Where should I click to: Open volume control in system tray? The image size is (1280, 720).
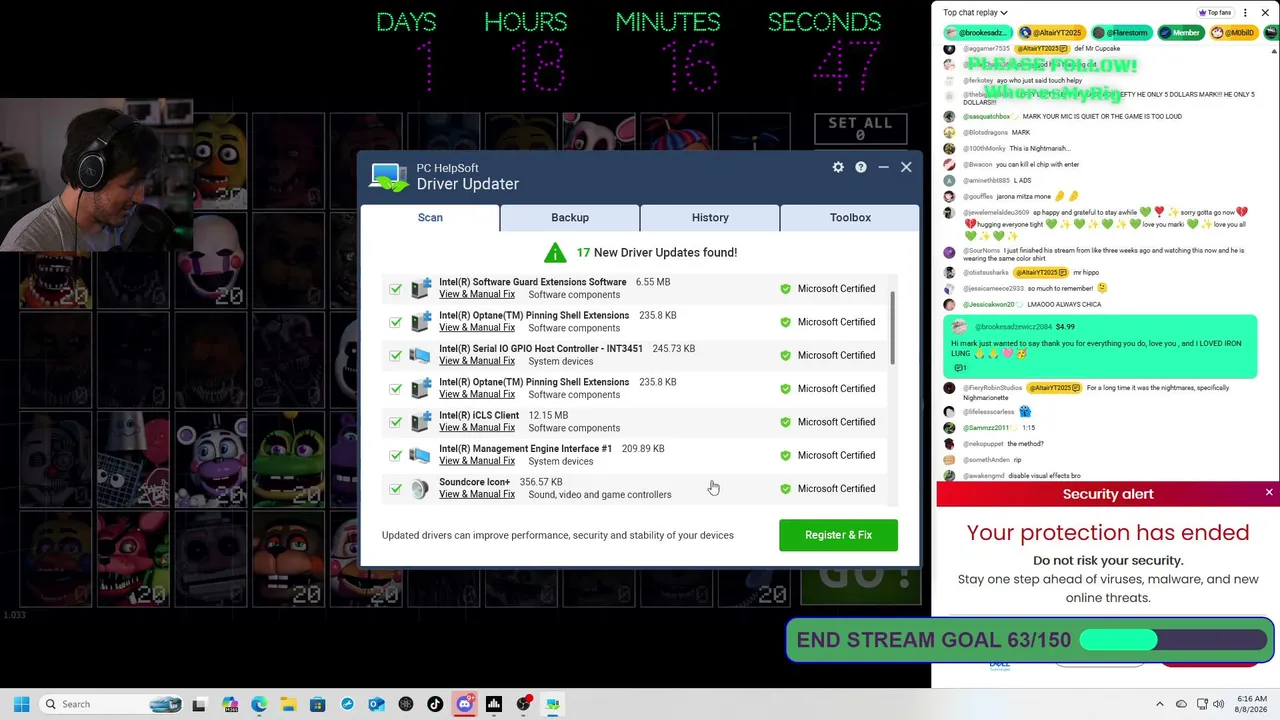click(1219, 704)
